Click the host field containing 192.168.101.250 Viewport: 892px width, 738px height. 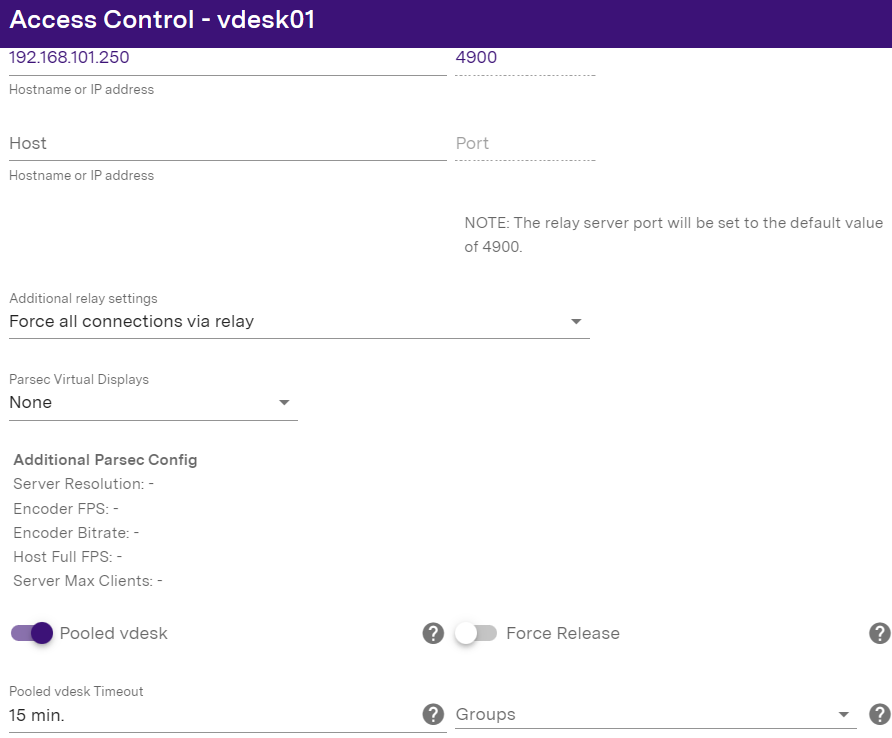[x=227, y=58]
